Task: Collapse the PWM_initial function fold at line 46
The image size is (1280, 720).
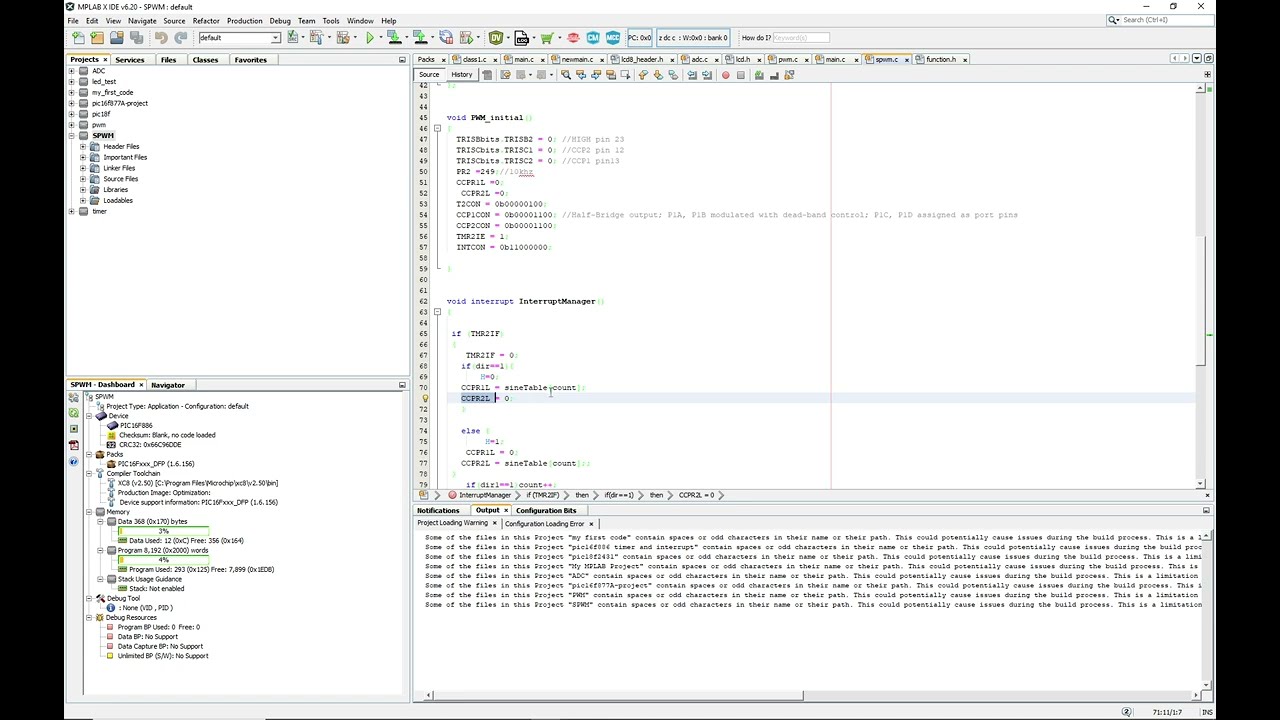Action: (437, 129)
